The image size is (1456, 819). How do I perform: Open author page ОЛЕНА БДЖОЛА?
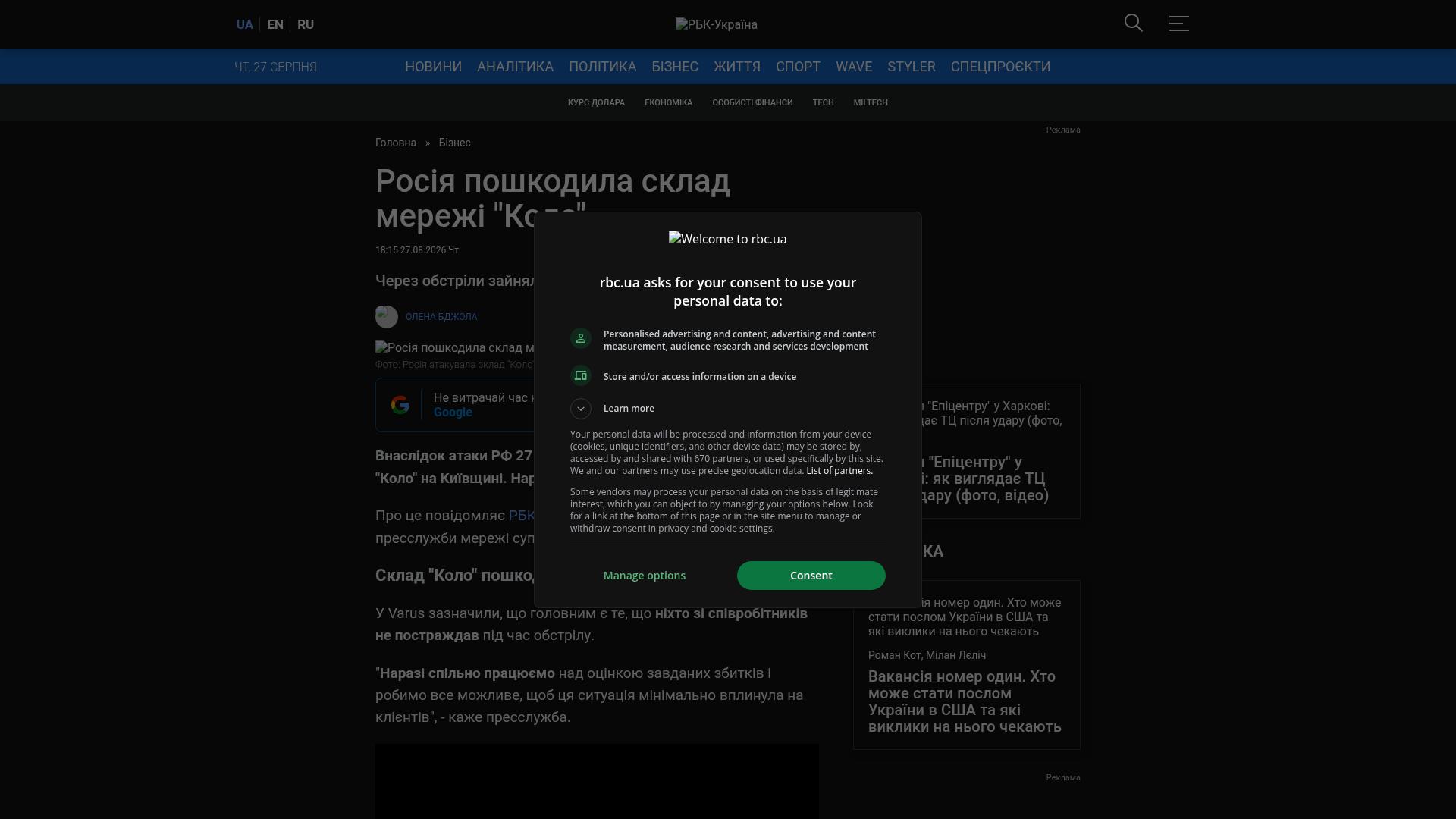point(441,317)
